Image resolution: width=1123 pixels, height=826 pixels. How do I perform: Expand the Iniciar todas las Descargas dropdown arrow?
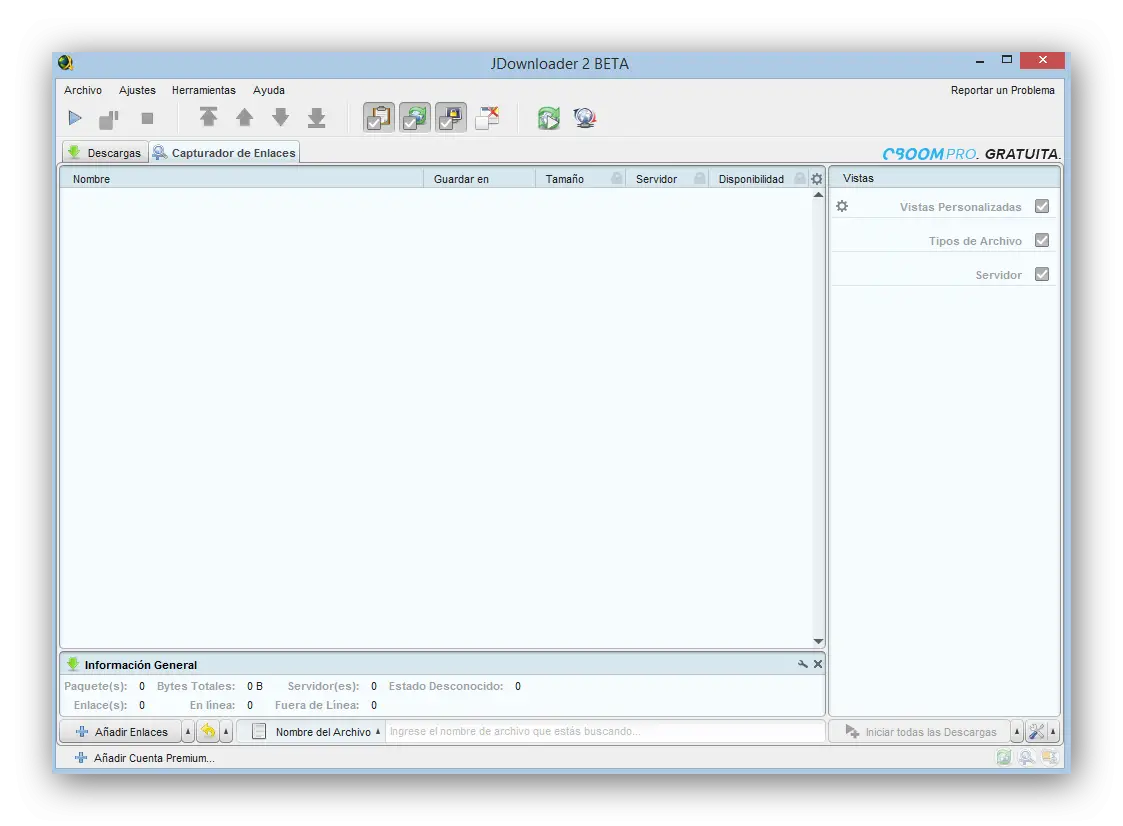click(1017, 732)
